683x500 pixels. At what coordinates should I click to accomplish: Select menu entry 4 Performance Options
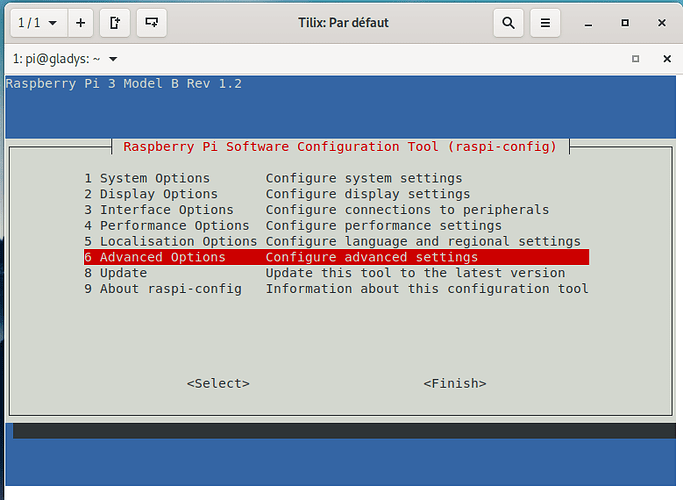[x=336, y=226]
